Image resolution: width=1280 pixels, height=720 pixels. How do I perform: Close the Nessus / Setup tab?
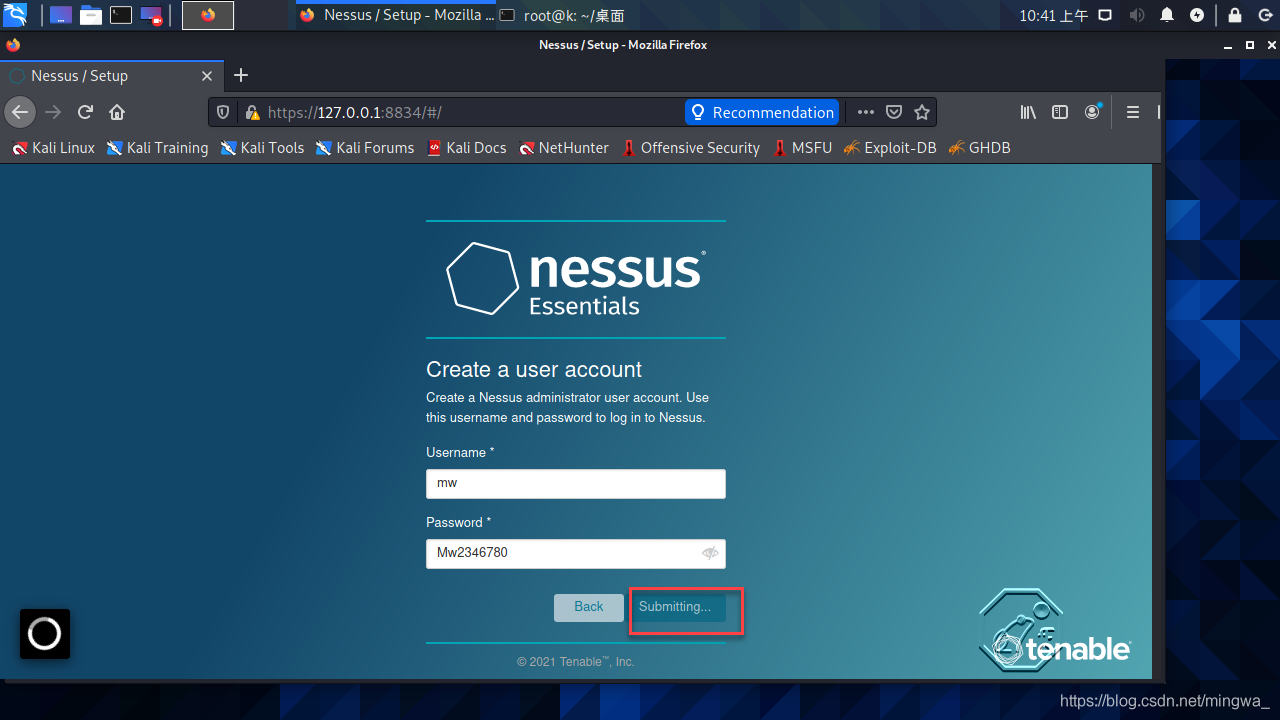(207, 76)
